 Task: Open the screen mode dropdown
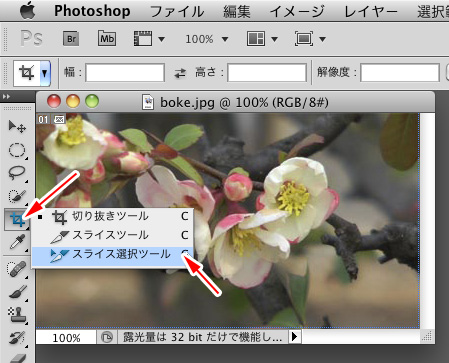pyautogui.click(x=310, y=39)
